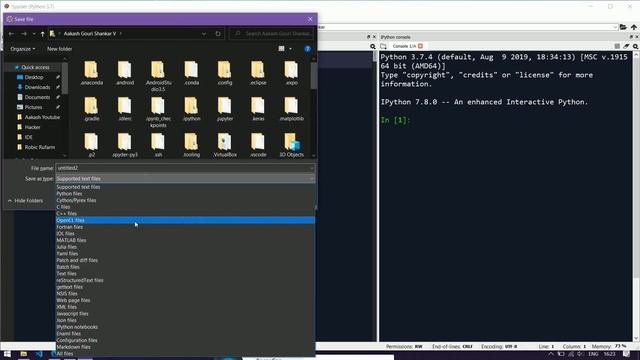Image resolution: width=640 pixels, height=360 pixels.
Task: Select OpenCL files type
Action: pos(185,220)
